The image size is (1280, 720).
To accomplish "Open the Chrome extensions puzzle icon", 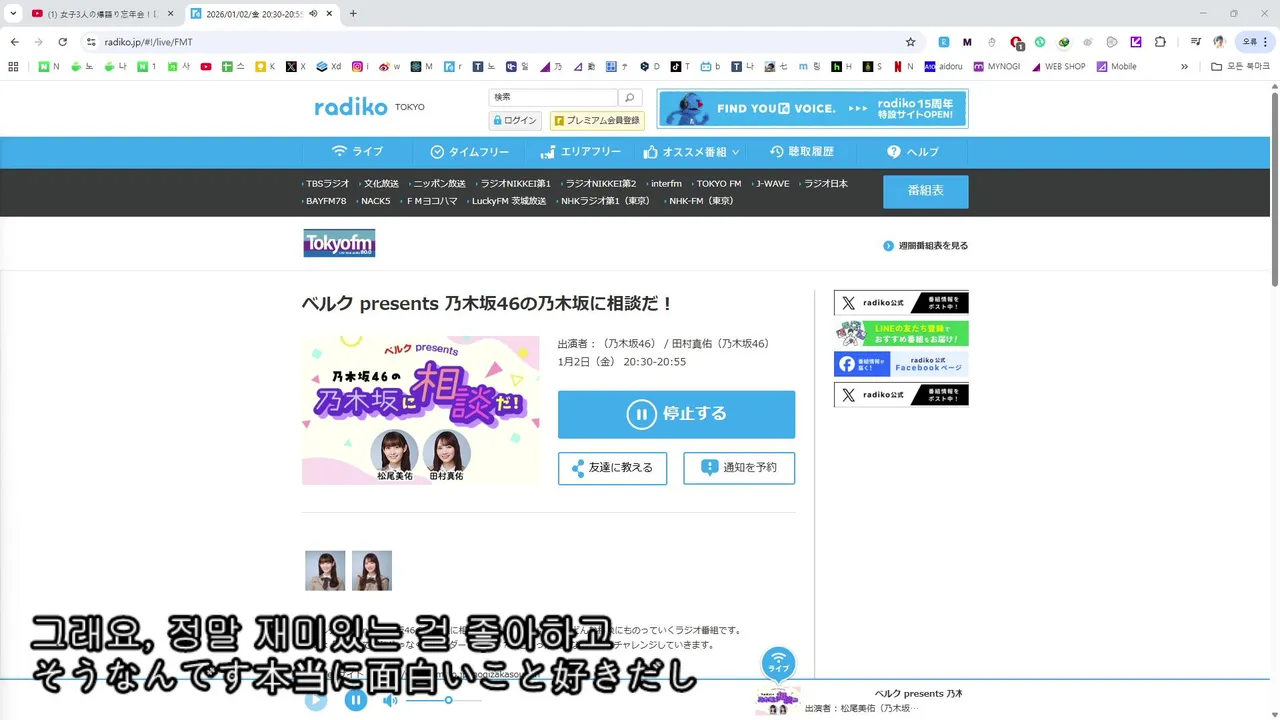I will 1160,42.
